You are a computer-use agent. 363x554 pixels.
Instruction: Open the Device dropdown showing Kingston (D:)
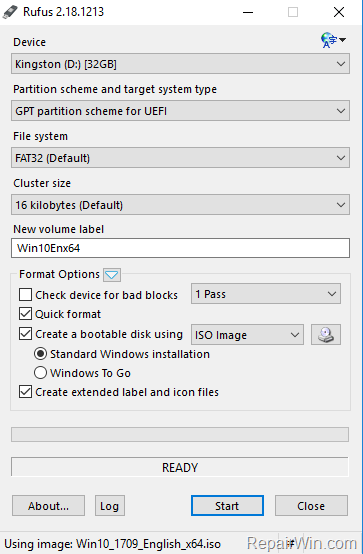(180, 64)
